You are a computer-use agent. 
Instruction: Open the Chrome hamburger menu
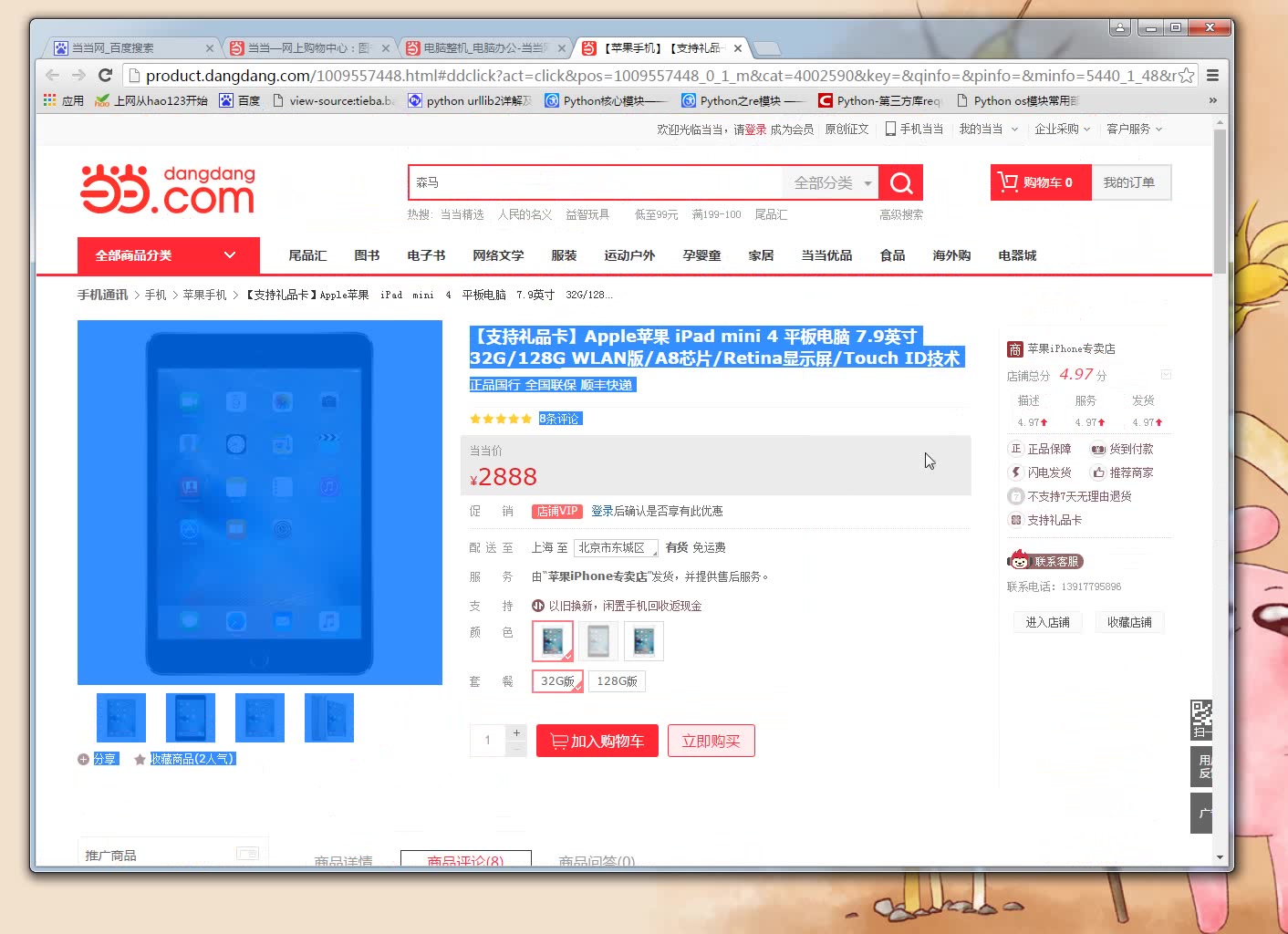click(1212, 75)
